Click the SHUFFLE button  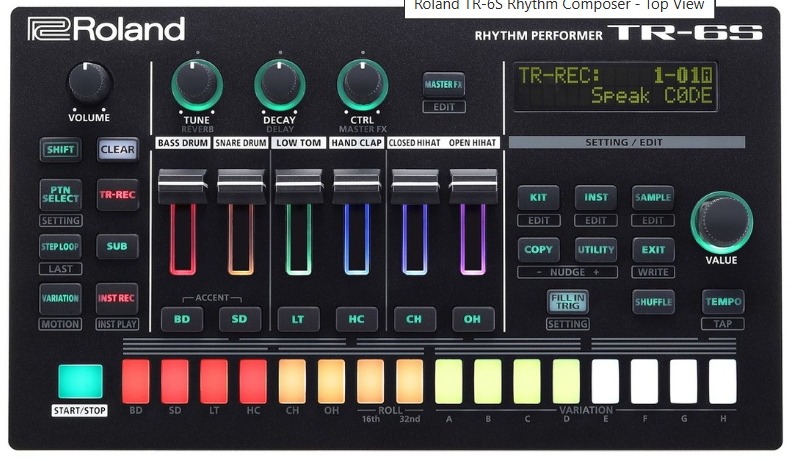click(653, 302)
